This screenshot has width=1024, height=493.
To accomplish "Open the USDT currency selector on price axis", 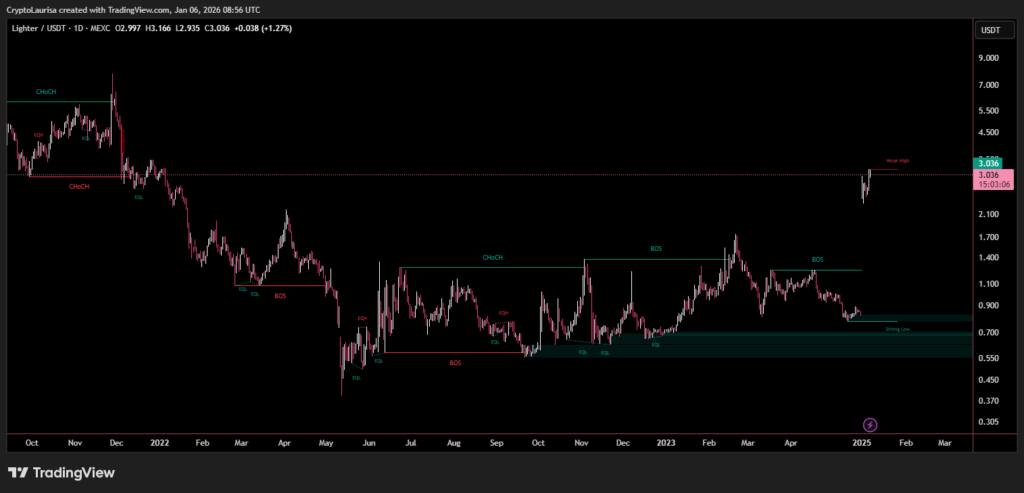I will pos(990,30).
